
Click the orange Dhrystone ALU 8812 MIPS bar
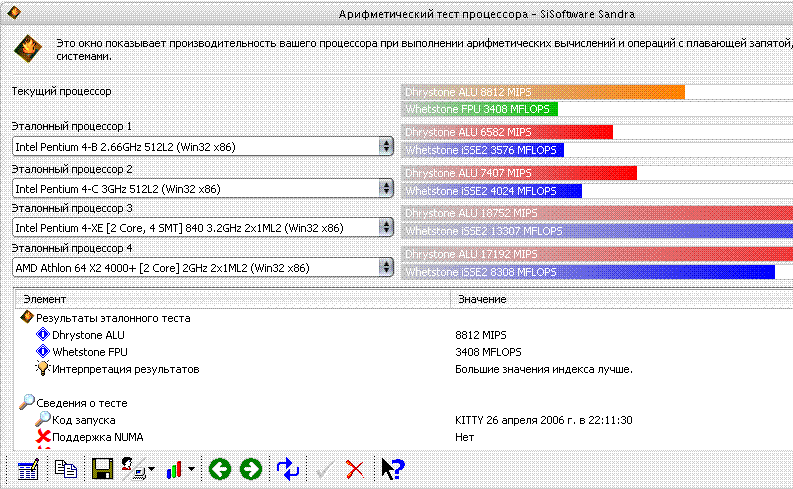543,92
